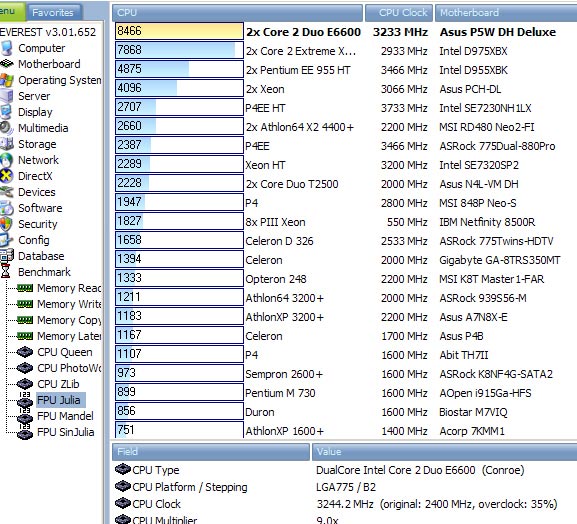Screen dimensions: 577x524
Task: Click the FPU SinJulia 123 chip icon
Action: click(x=25, y=432)
